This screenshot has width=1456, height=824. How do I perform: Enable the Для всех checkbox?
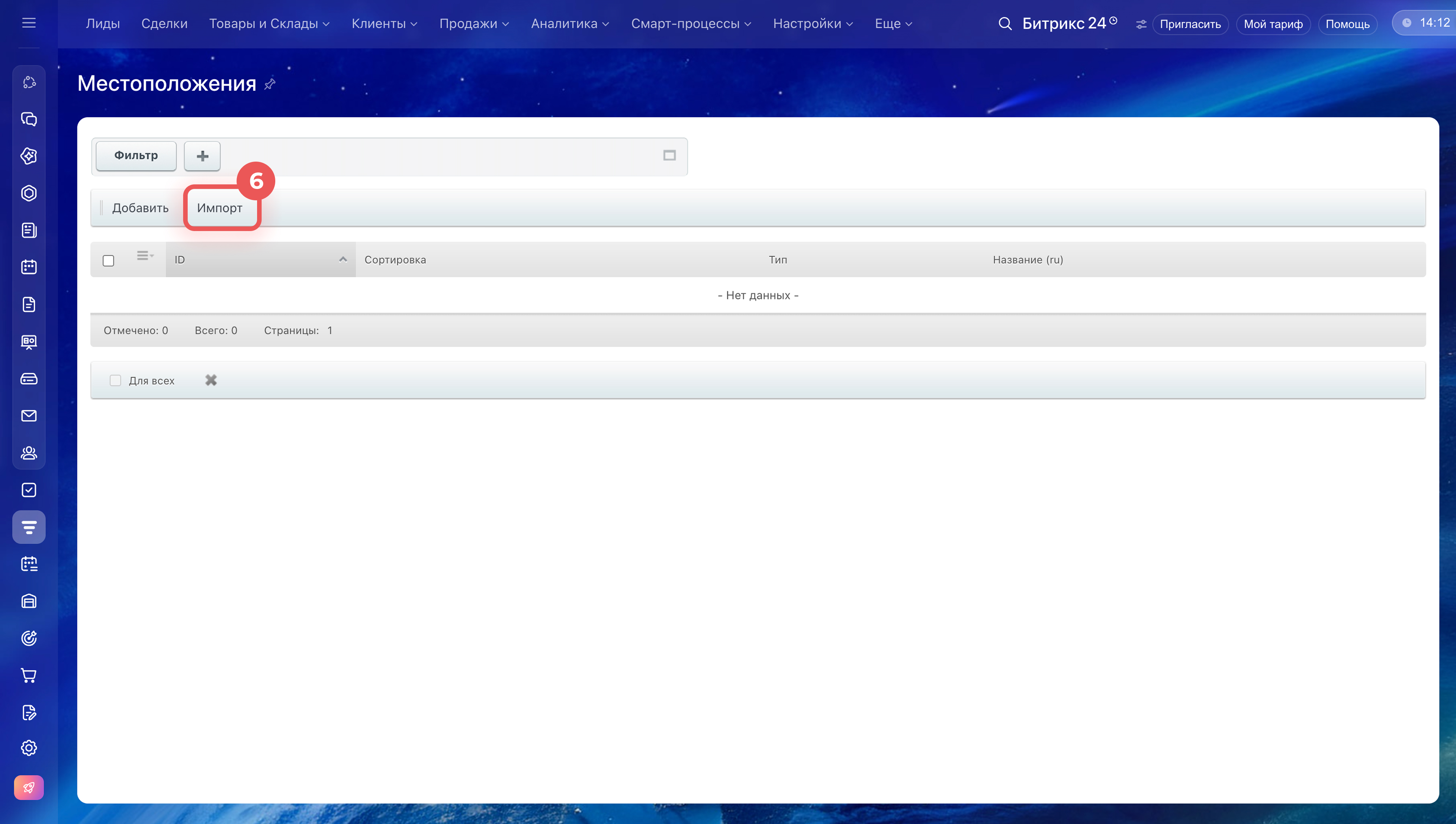[x=115, y=380]
